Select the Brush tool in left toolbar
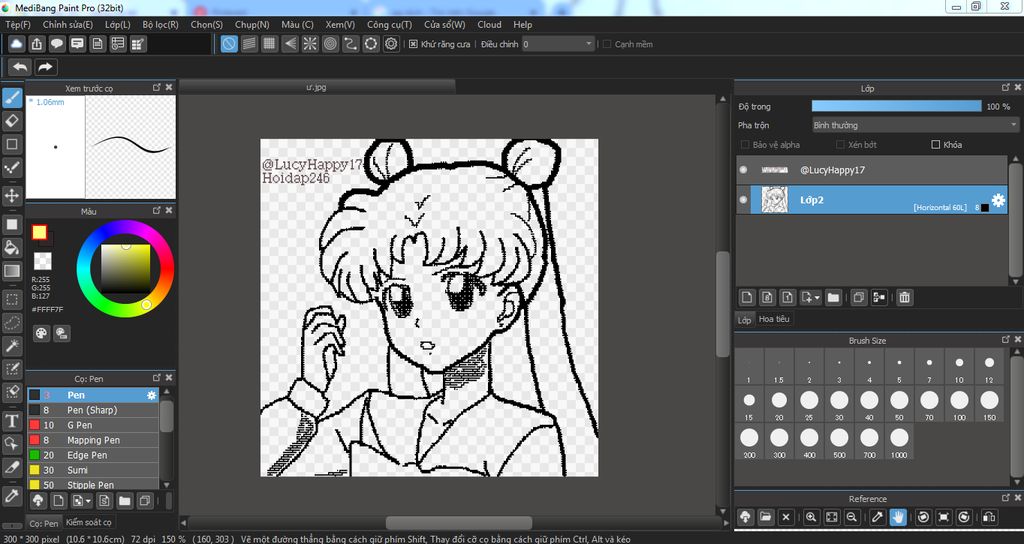Screen dimensions: 1024x544 click(x=12, y=98)
